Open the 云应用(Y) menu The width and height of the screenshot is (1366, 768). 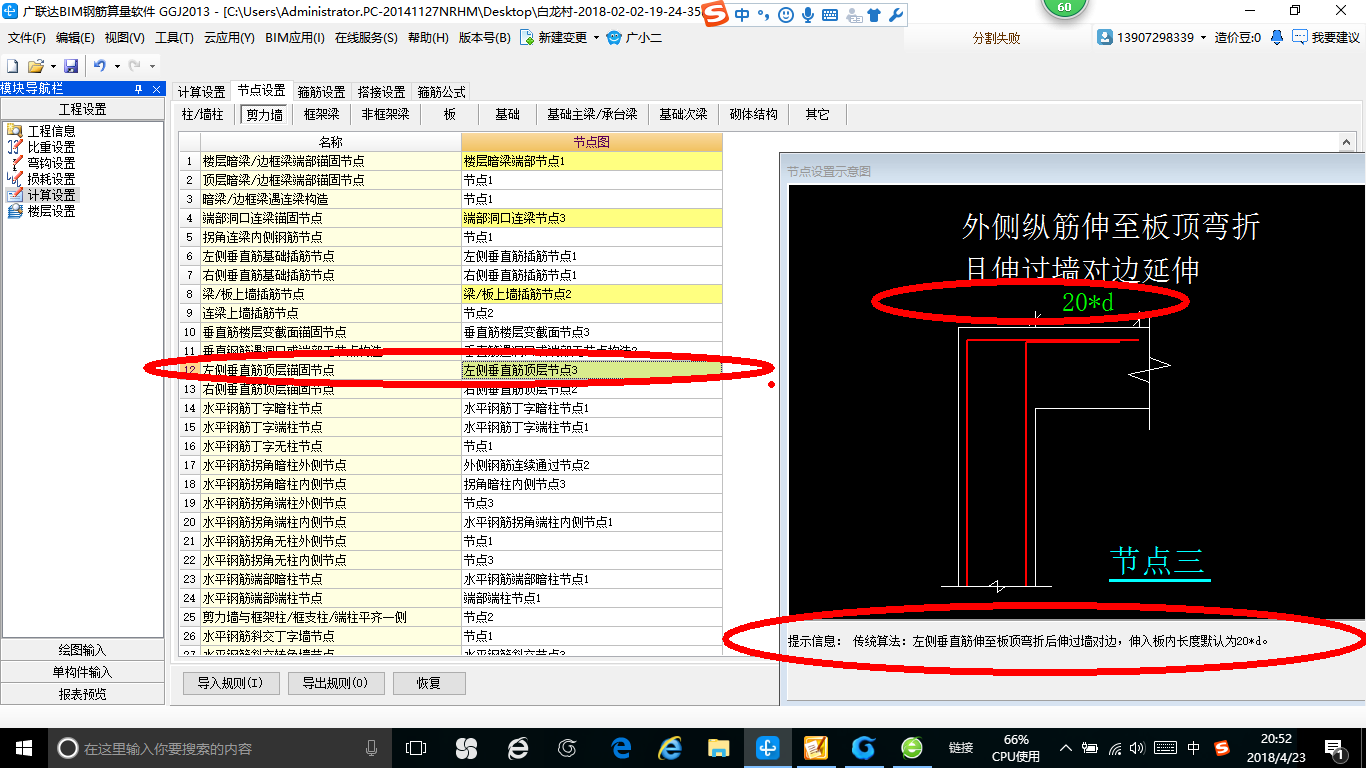229,38
